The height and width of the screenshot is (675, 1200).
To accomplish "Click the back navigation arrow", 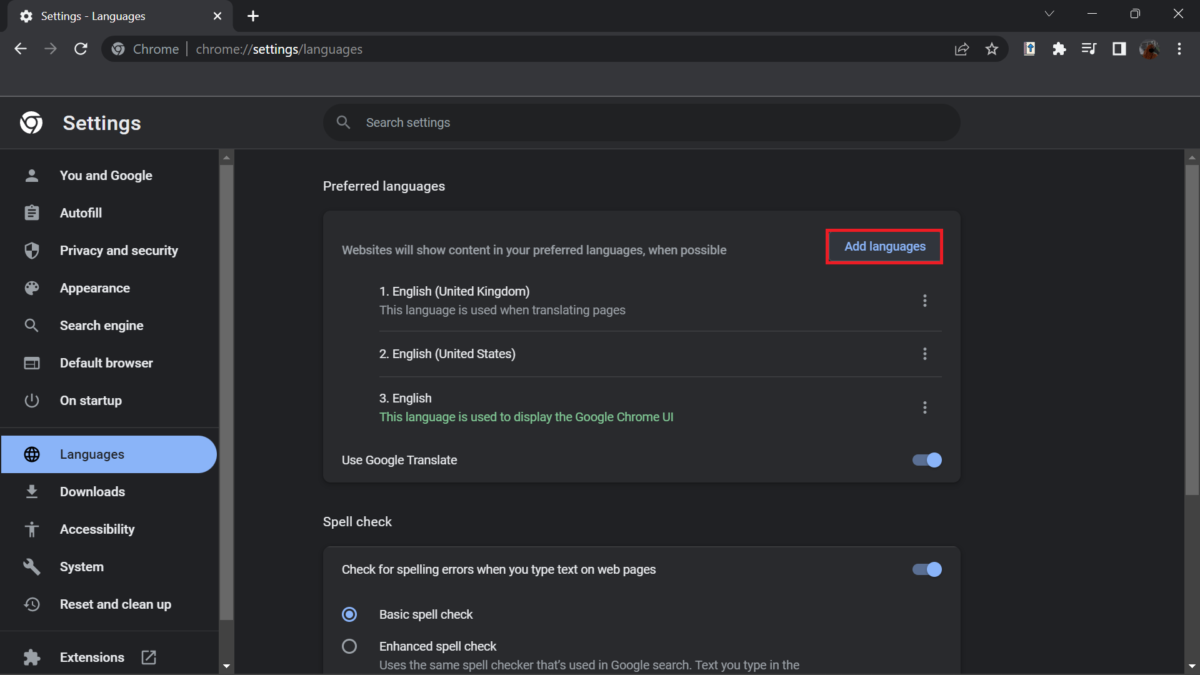I will point(21,49).
